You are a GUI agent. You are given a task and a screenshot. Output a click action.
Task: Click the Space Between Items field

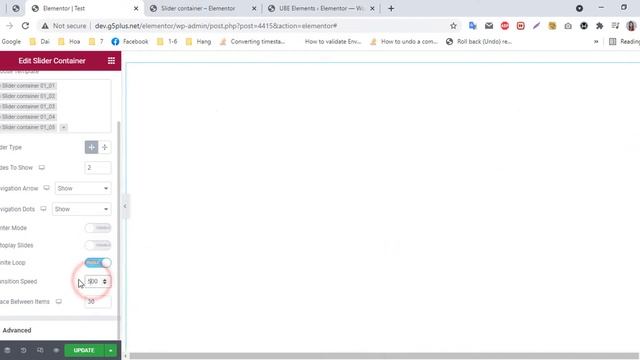coord(98,302)
